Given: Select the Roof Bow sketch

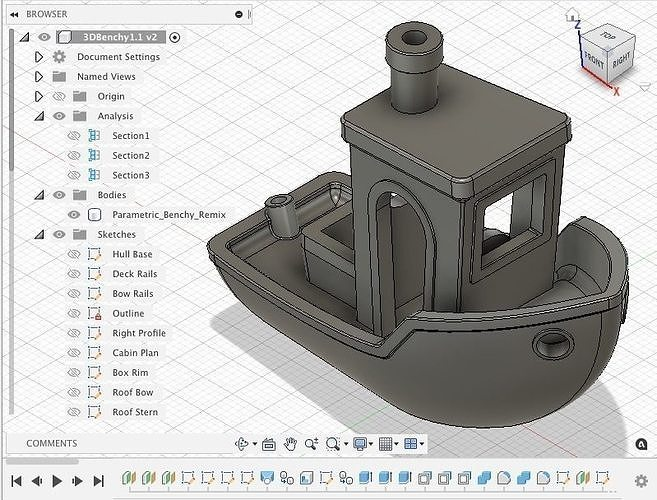Looking at the screenshot, I should [x=133, y=392].
